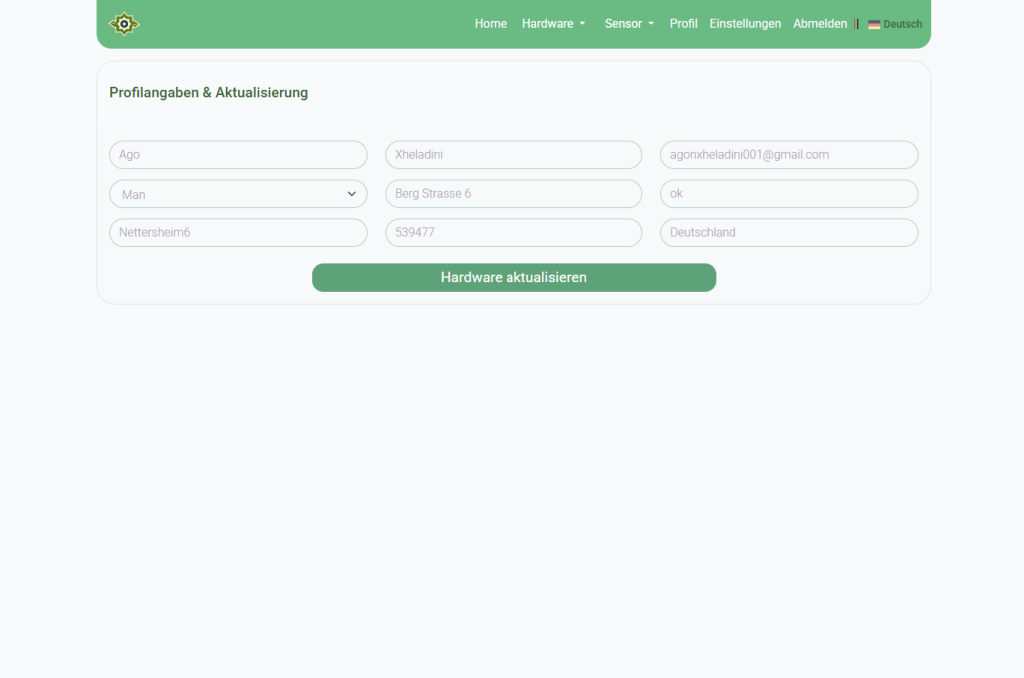Select the last name field showing Xheladini
Image resolution: width=1024 pixels, height=678 pixels.
pyautogui.click(x=513, y=155)
